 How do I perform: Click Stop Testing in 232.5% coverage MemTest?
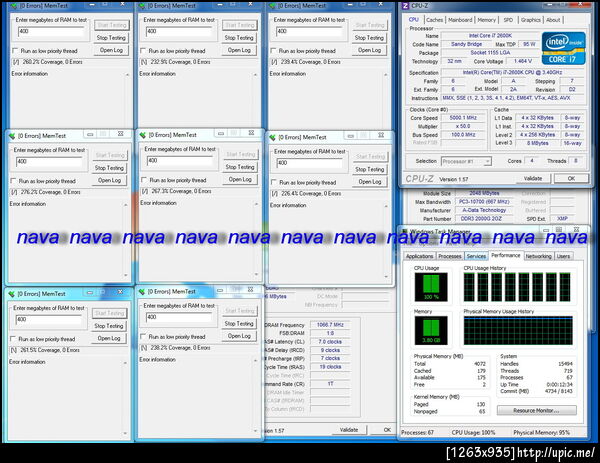coord(239,38)
